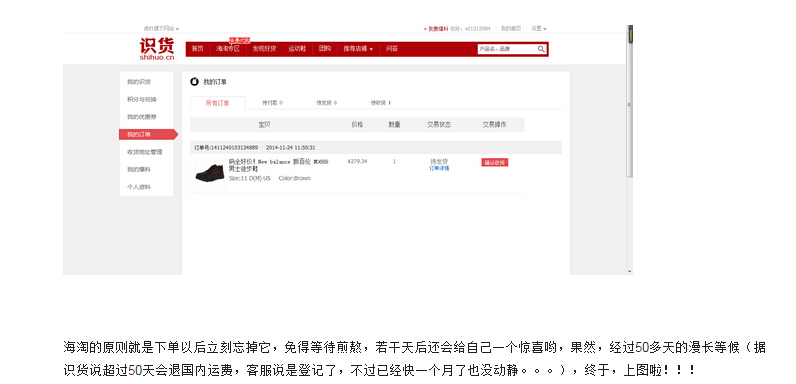Open 团购 in the navigation bar
796x384 pixels.
325,49
